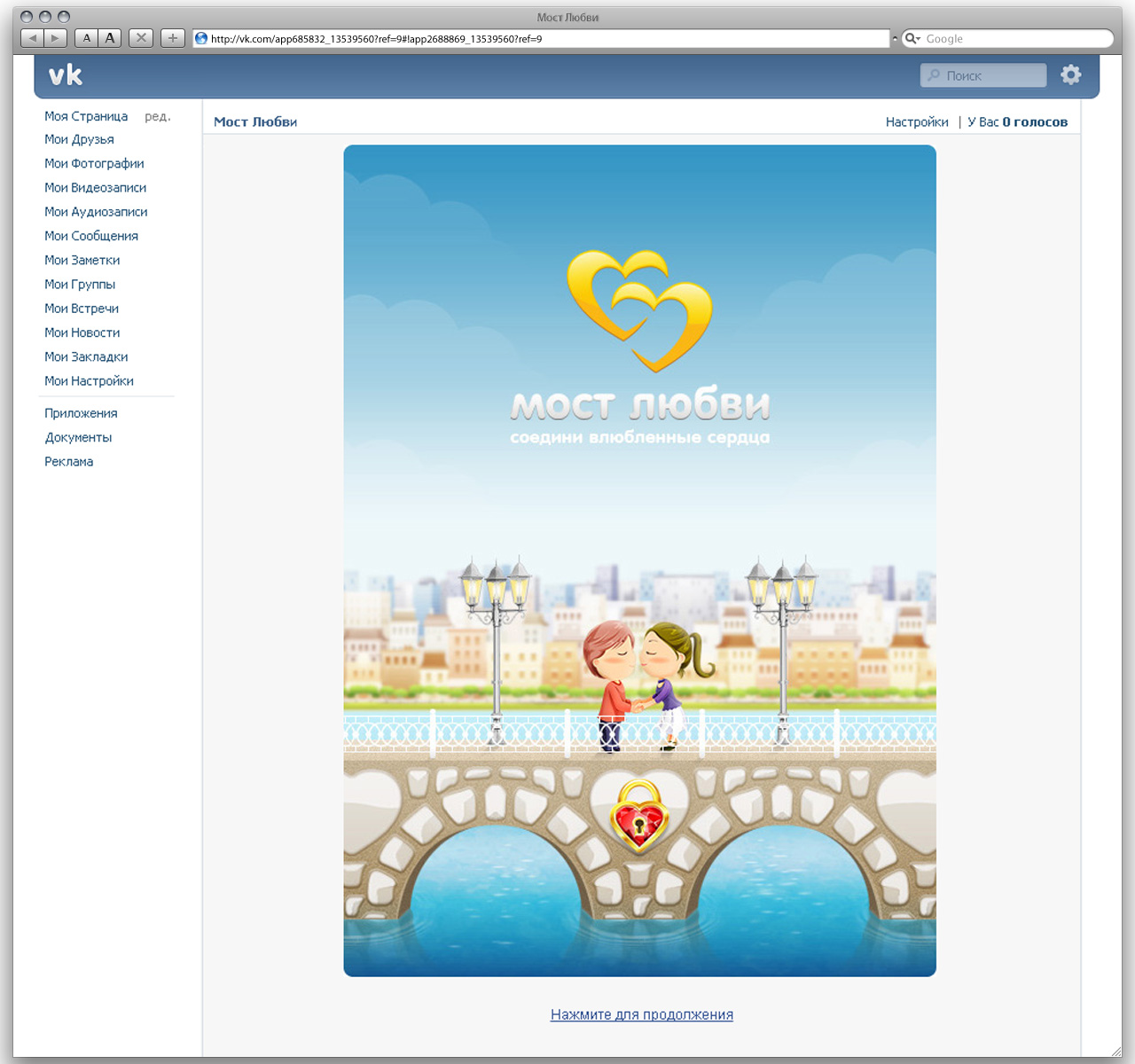
Task: Go to Мои Встречи
Action: pyautogui.click(x=82, y=308)
